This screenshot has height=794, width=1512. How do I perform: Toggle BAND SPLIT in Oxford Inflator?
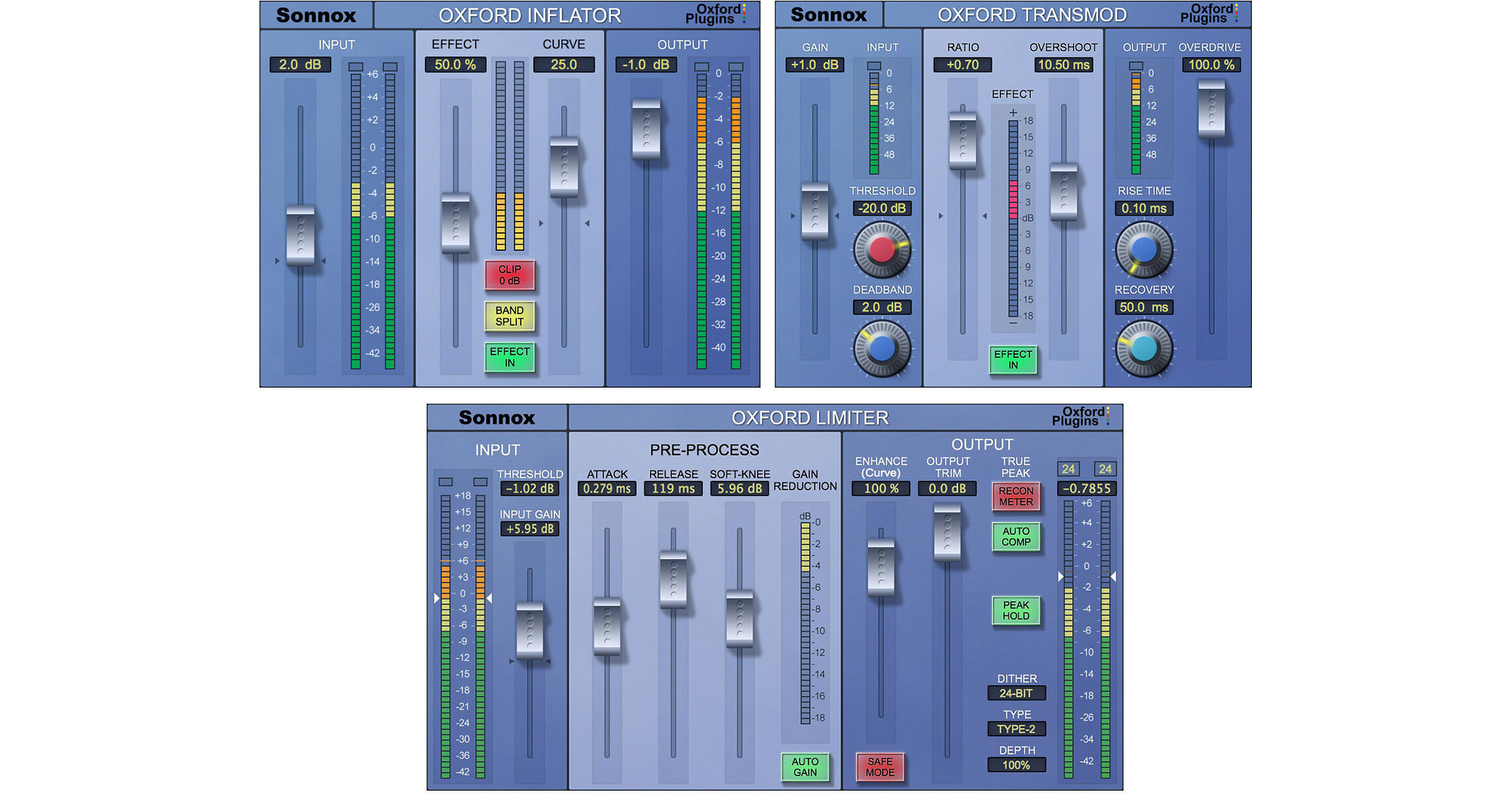click(510, 316)
